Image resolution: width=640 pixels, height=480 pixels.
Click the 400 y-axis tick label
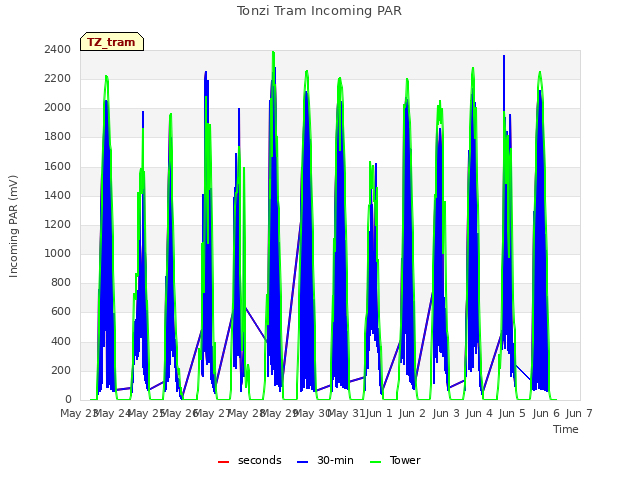(61, 341)
